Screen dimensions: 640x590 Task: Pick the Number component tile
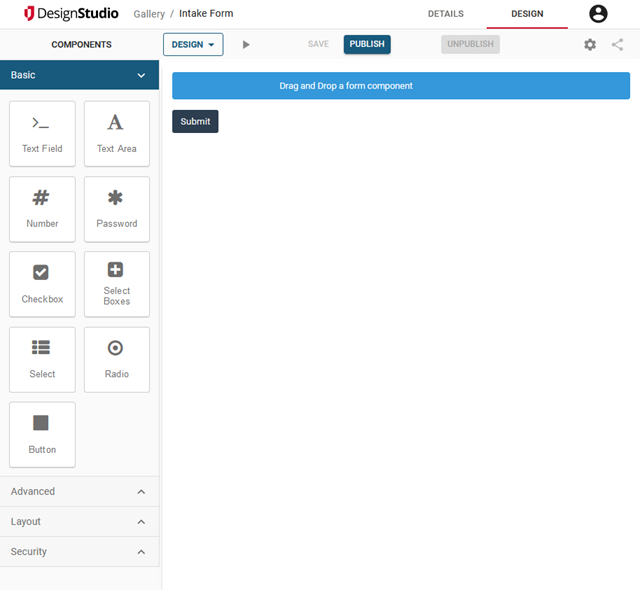pos(42,209)
